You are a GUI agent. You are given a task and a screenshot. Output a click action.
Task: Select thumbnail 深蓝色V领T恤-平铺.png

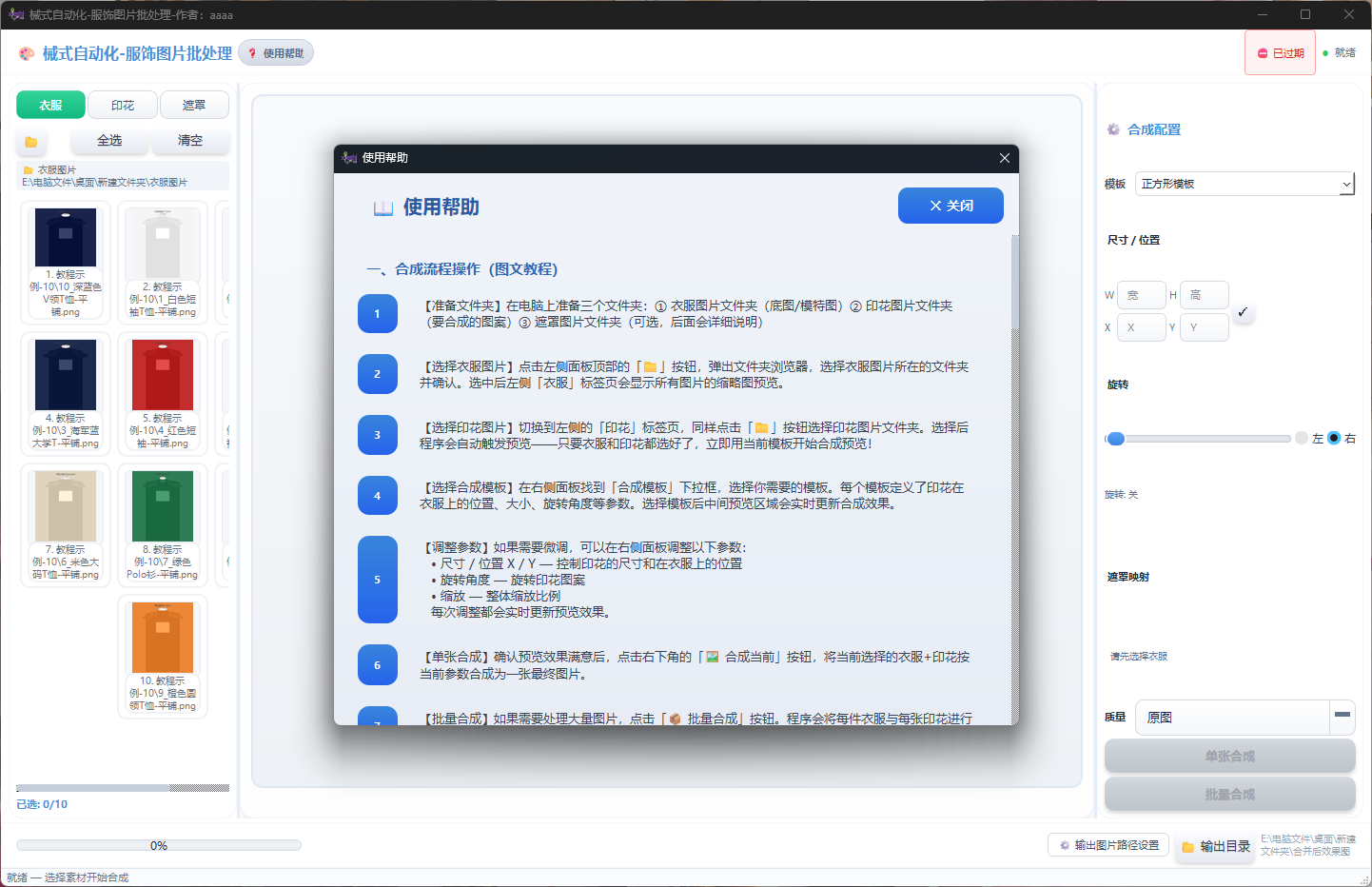click(x=66, y=262)
